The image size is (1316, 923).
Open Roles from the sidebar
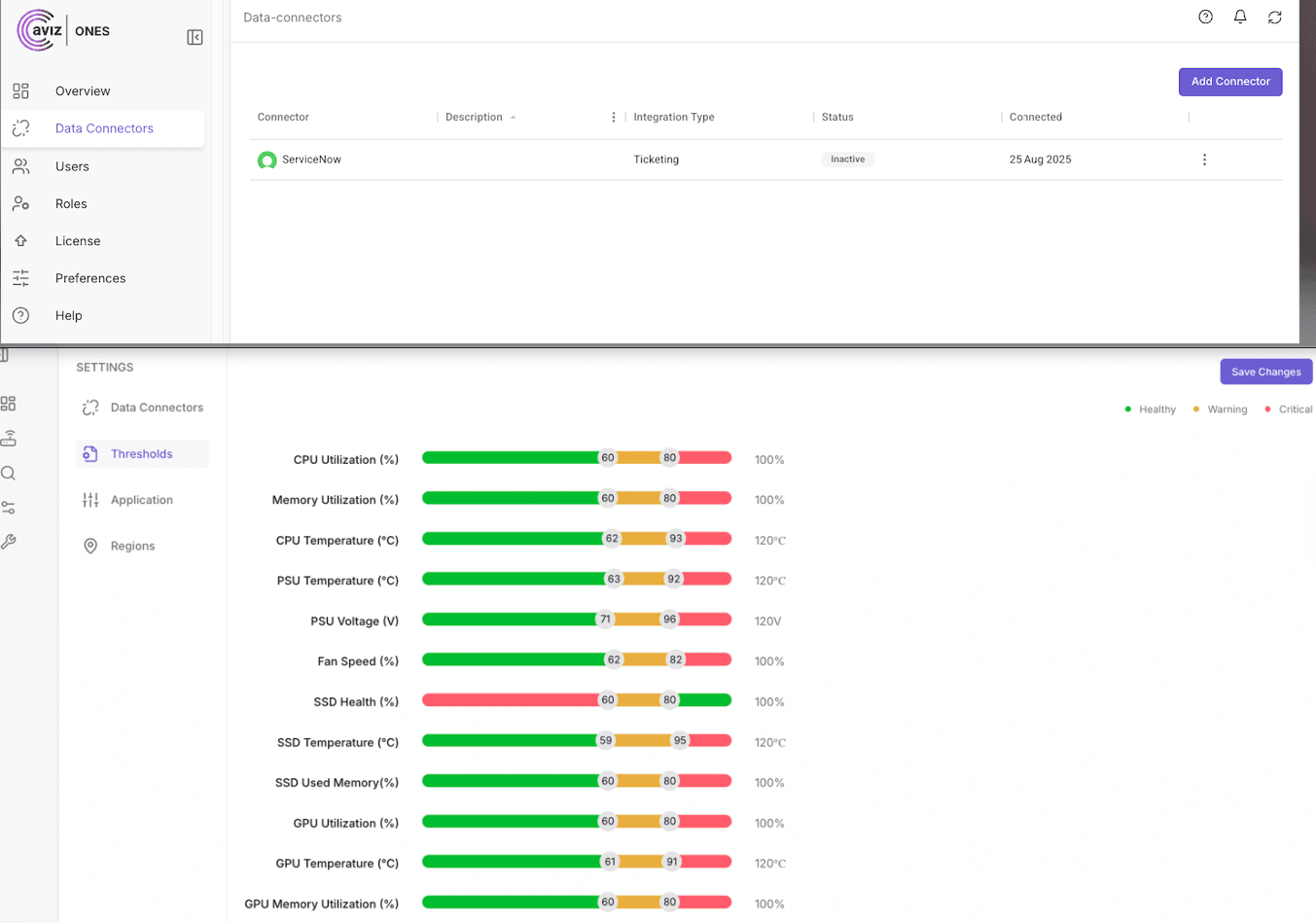71,204
